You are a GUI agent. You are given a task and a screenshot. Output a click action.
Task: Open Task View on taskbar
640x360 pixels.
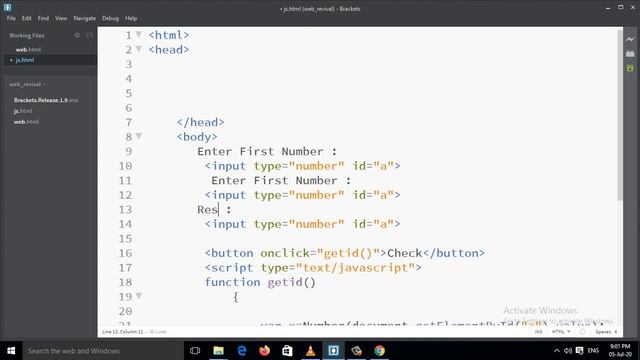pyautogui.click(x=195, y=351)
